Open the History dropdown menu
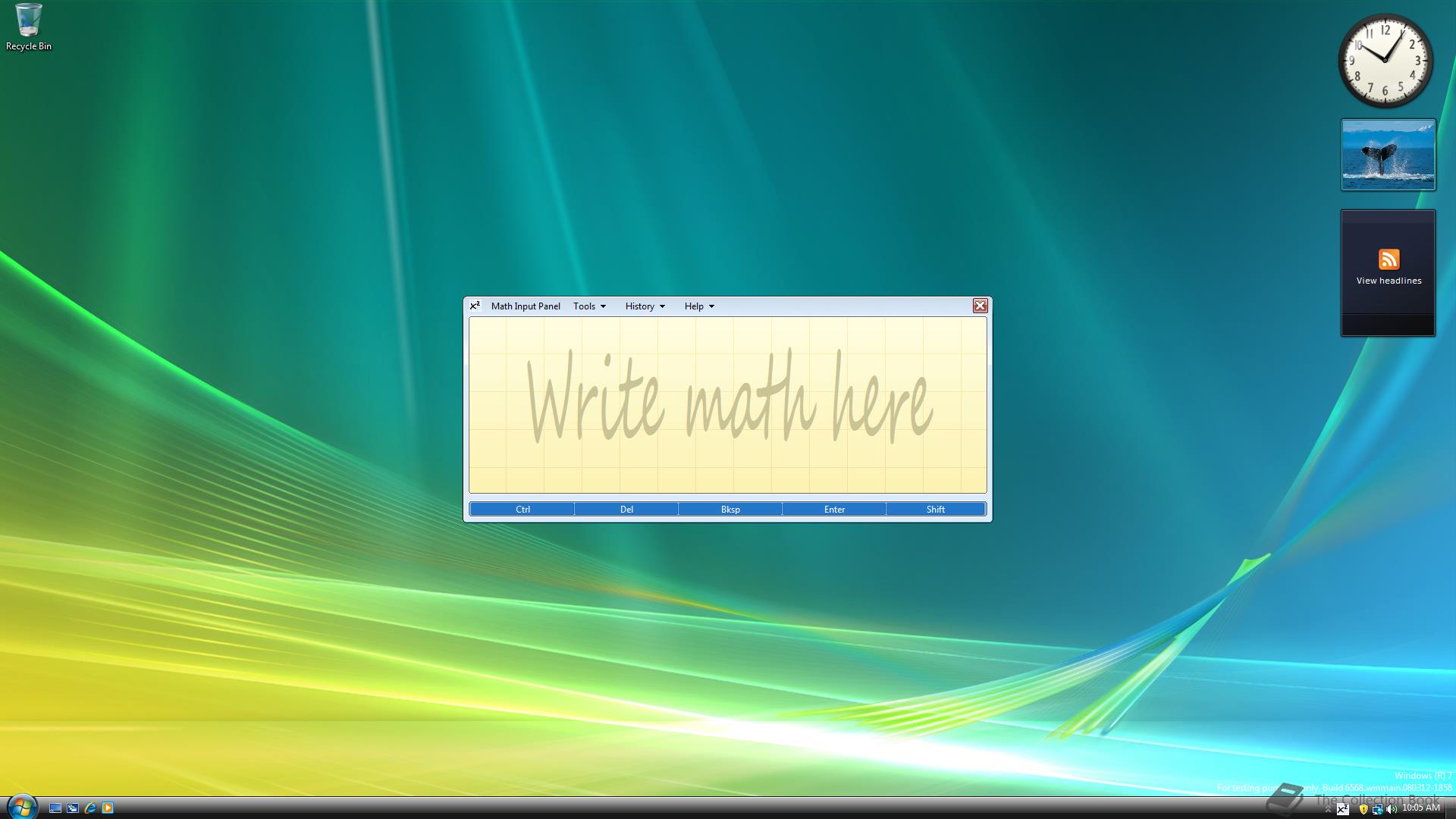Viewport: 1456px width, 819px height. coord(645,306)
